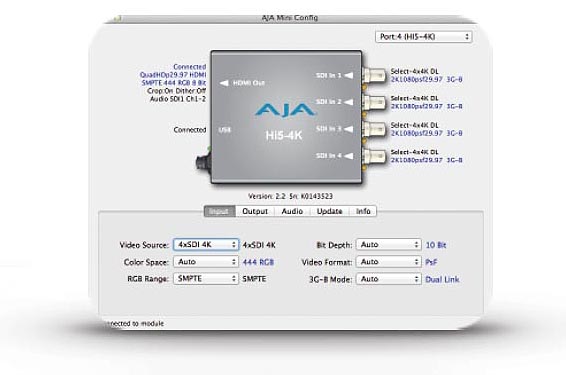Viewport: 566px width, 375px height.
Task: Click the AJA logo on the device
Action: point(284,110)
